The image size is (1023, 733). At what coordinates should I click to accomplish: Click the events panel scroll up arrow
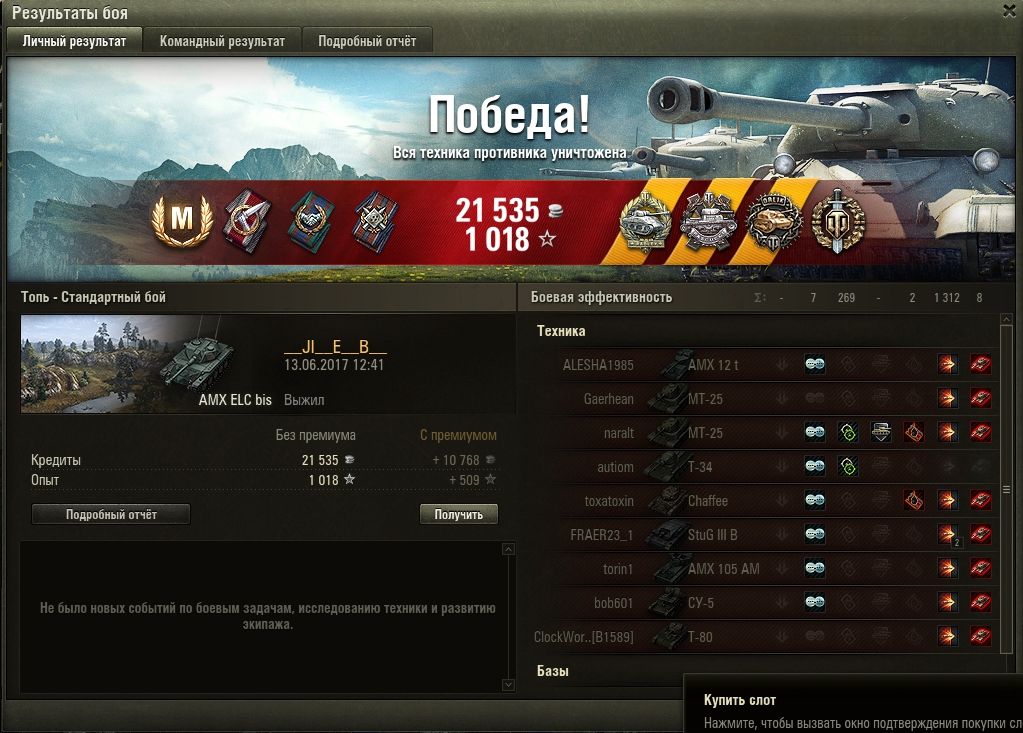508,550
